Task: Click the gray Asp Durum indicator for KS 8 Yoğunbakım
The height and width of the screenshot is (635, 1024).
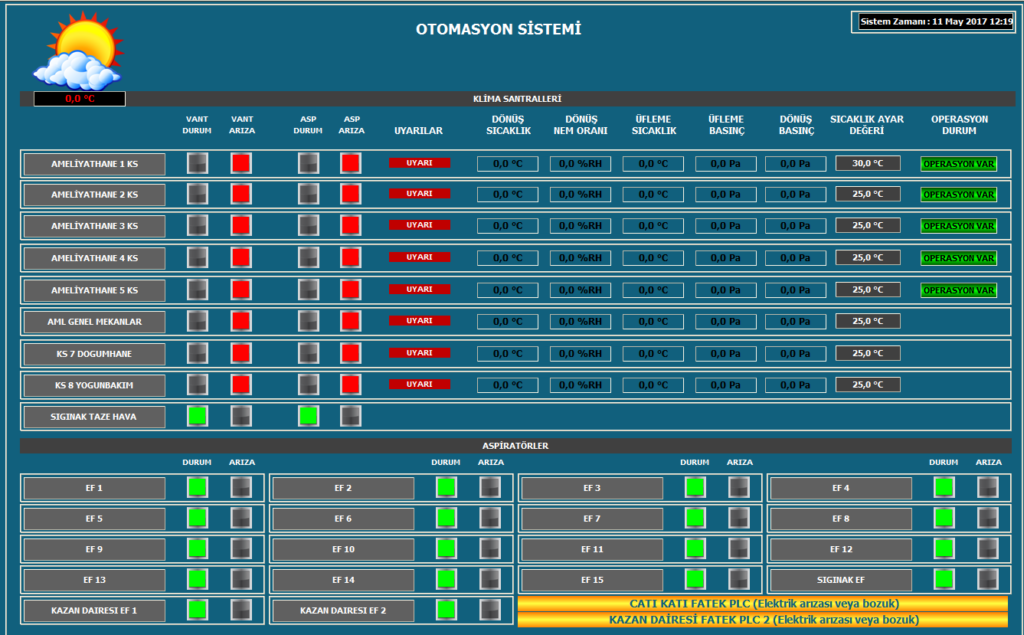Action: tap(308, 385)
